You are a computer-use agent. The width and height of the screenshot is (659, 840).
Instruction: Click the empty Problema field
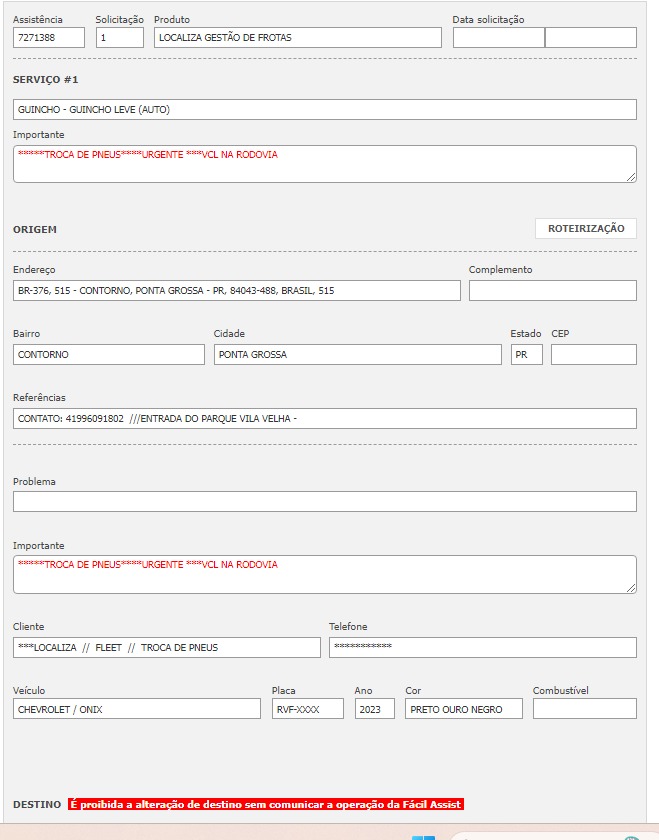point(324,502)
